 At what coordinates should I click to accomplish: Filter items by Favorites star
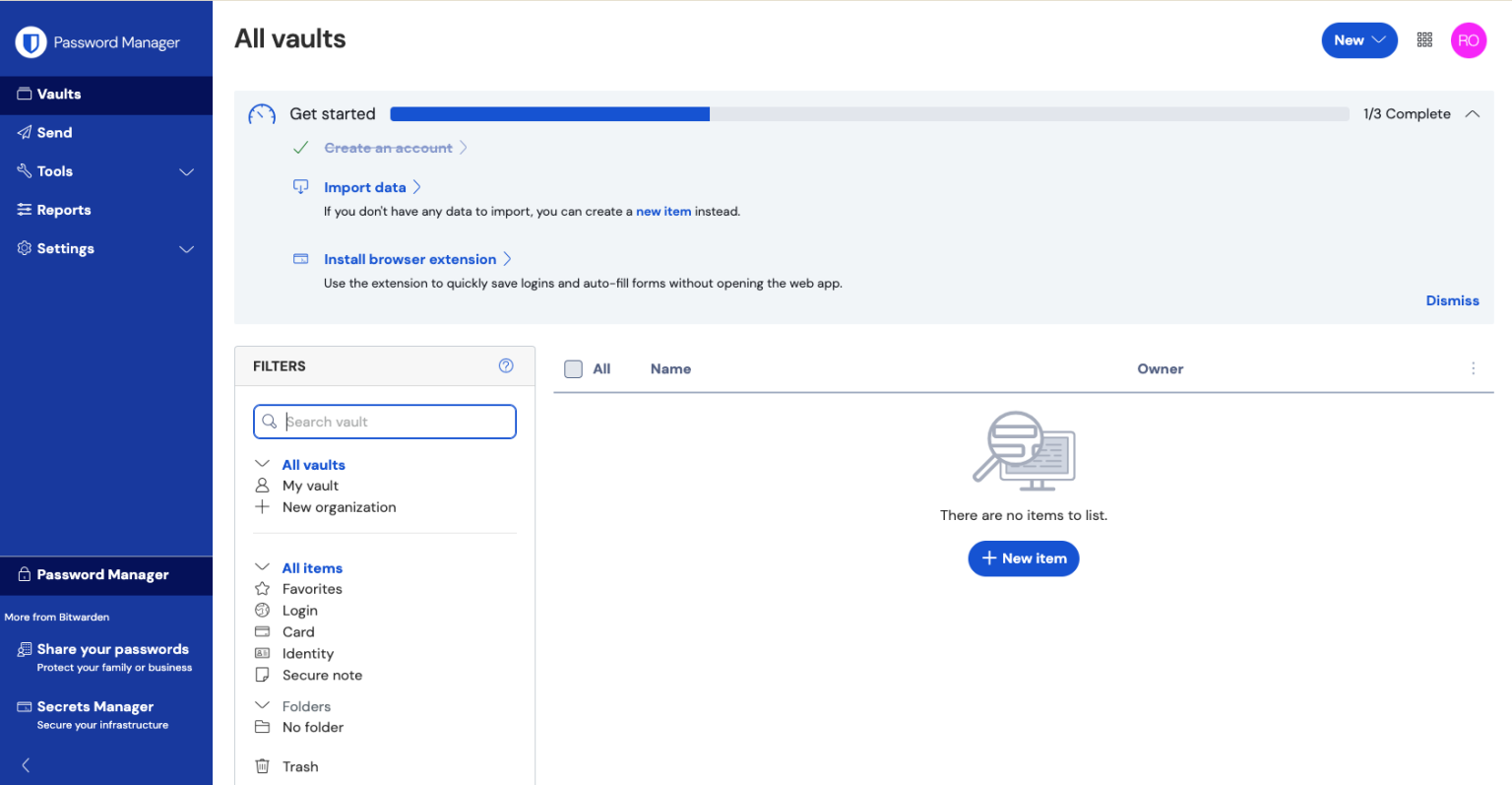(311, 589)
